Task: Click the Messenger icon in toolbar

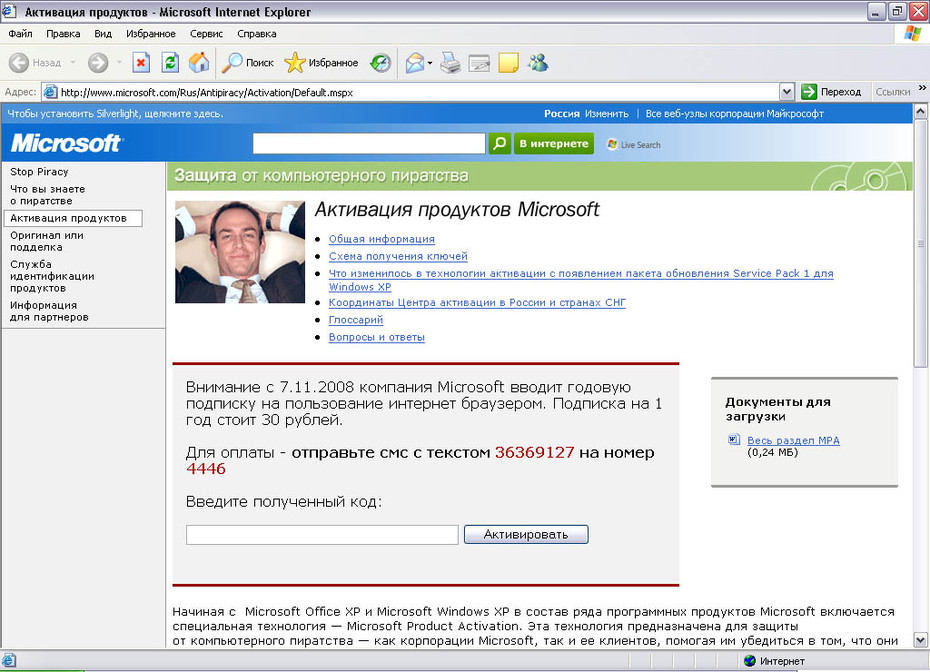Action: tap(539, 62)
